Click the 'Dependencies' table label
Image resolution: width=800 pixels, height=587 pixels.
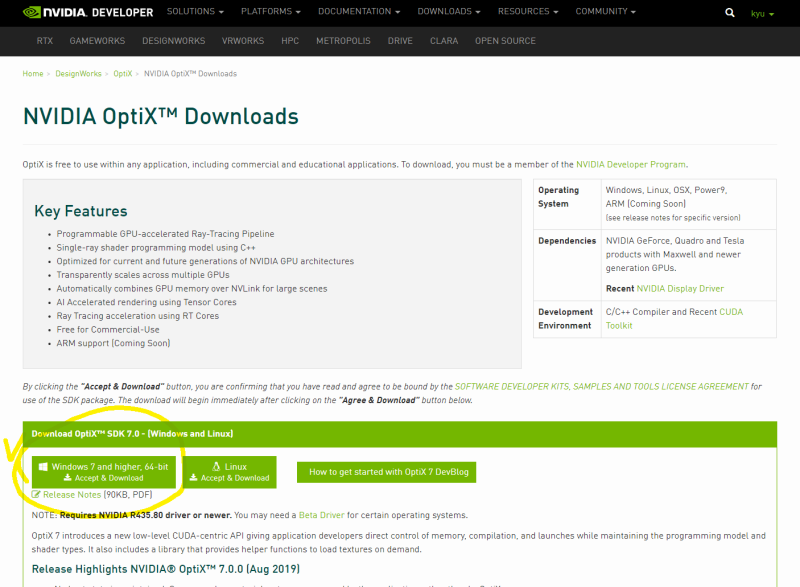coord(567,241)
